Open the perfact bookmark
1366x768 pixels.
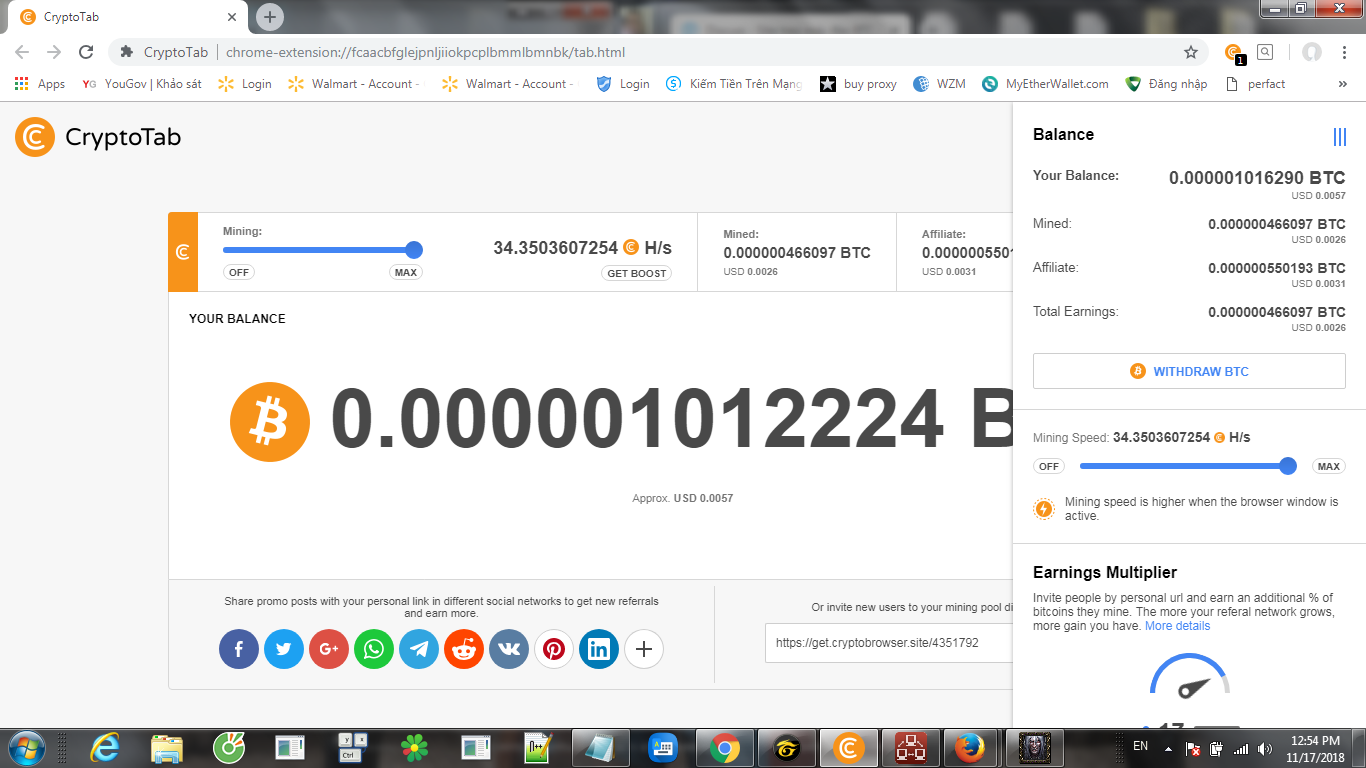pyautogui.click(x=1255, y=84)
